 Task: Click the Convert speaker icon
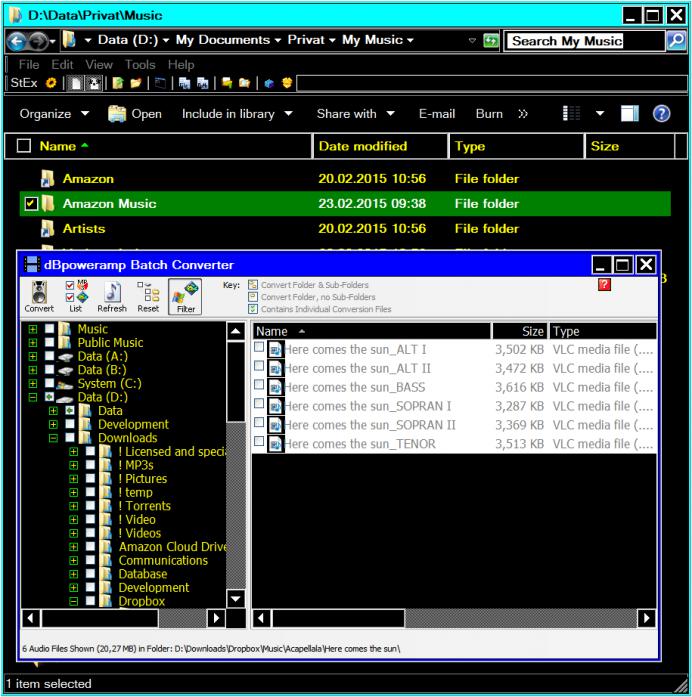click(39, 294)
